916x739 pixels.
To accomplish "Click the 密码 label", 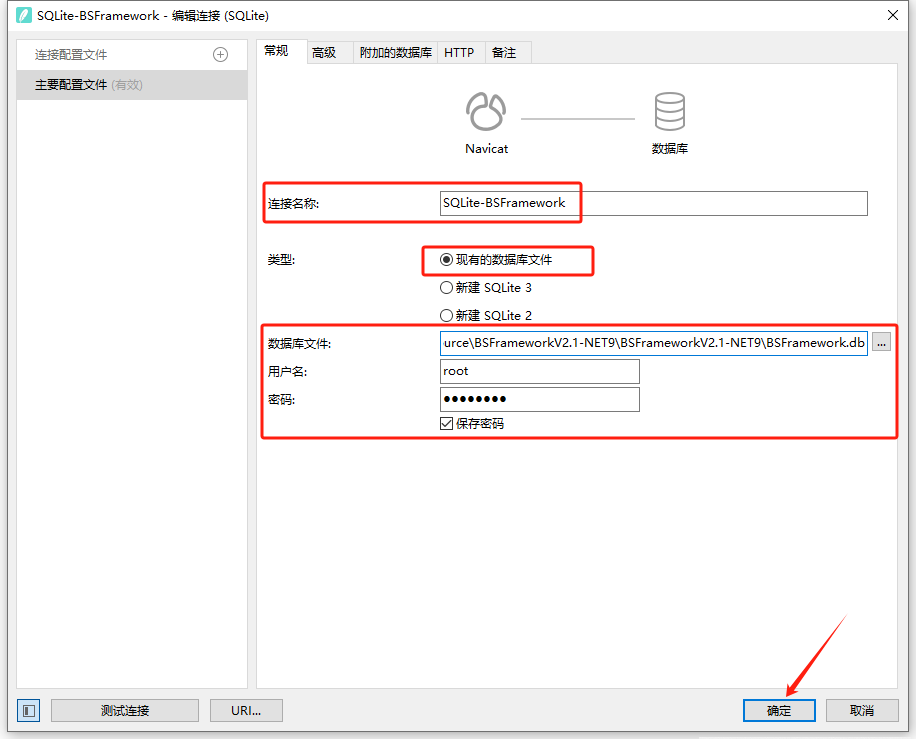I will [281, 400].
